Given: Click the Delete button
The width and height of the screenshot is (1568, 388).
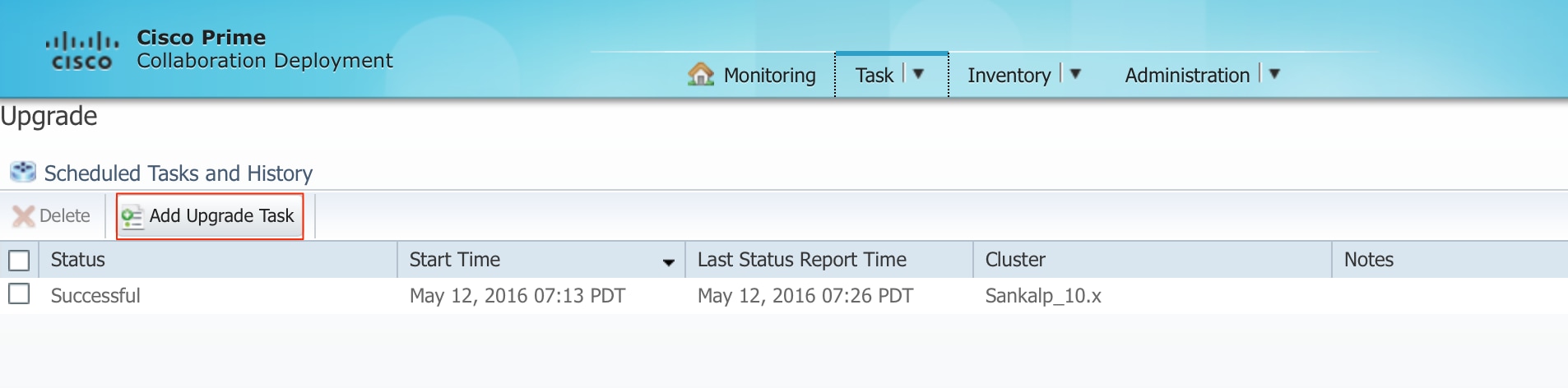Looking at the screenshot, I should 52,216.
